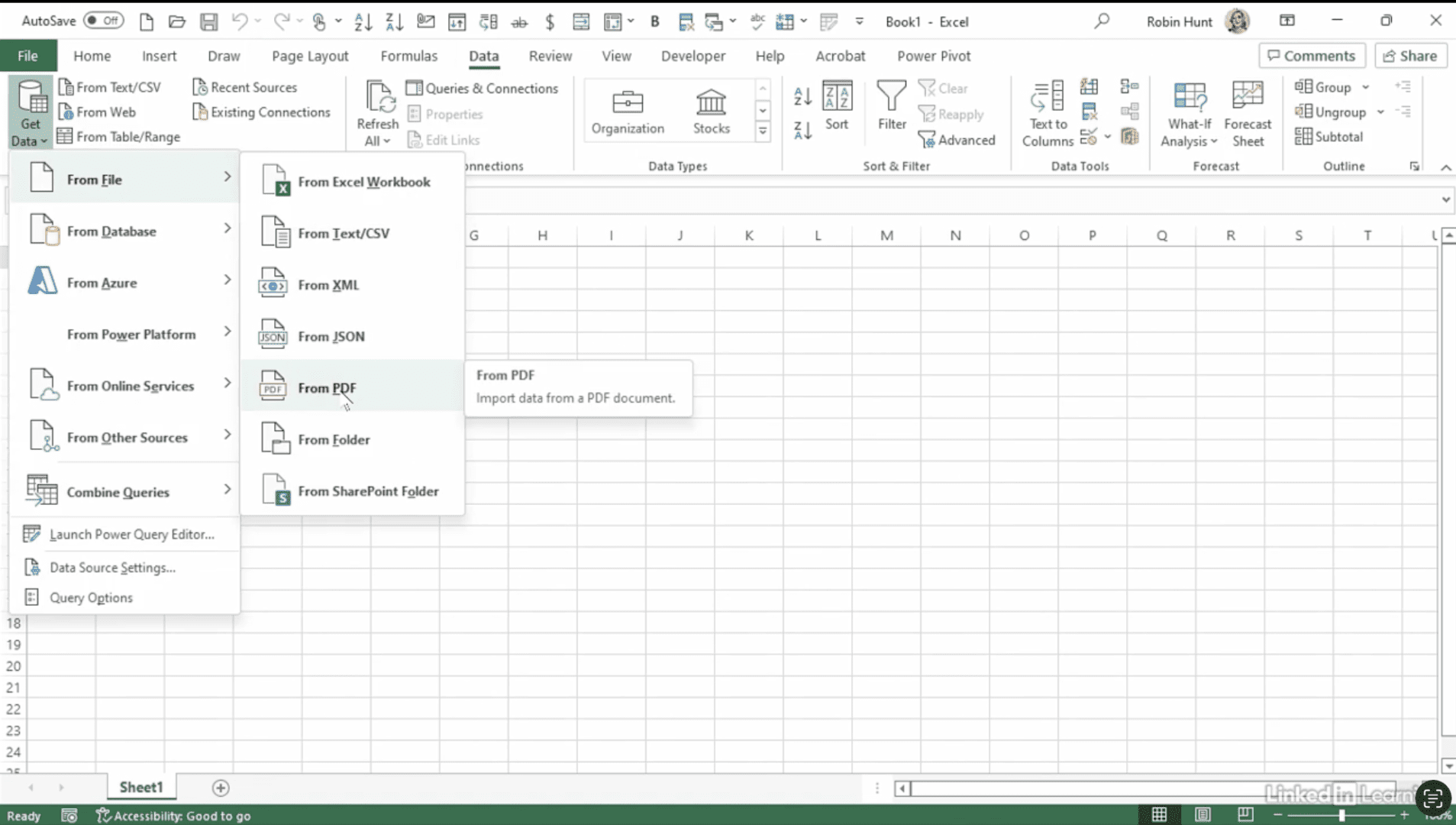Open Query Options

pyautogui.click(x=124, y=597)
